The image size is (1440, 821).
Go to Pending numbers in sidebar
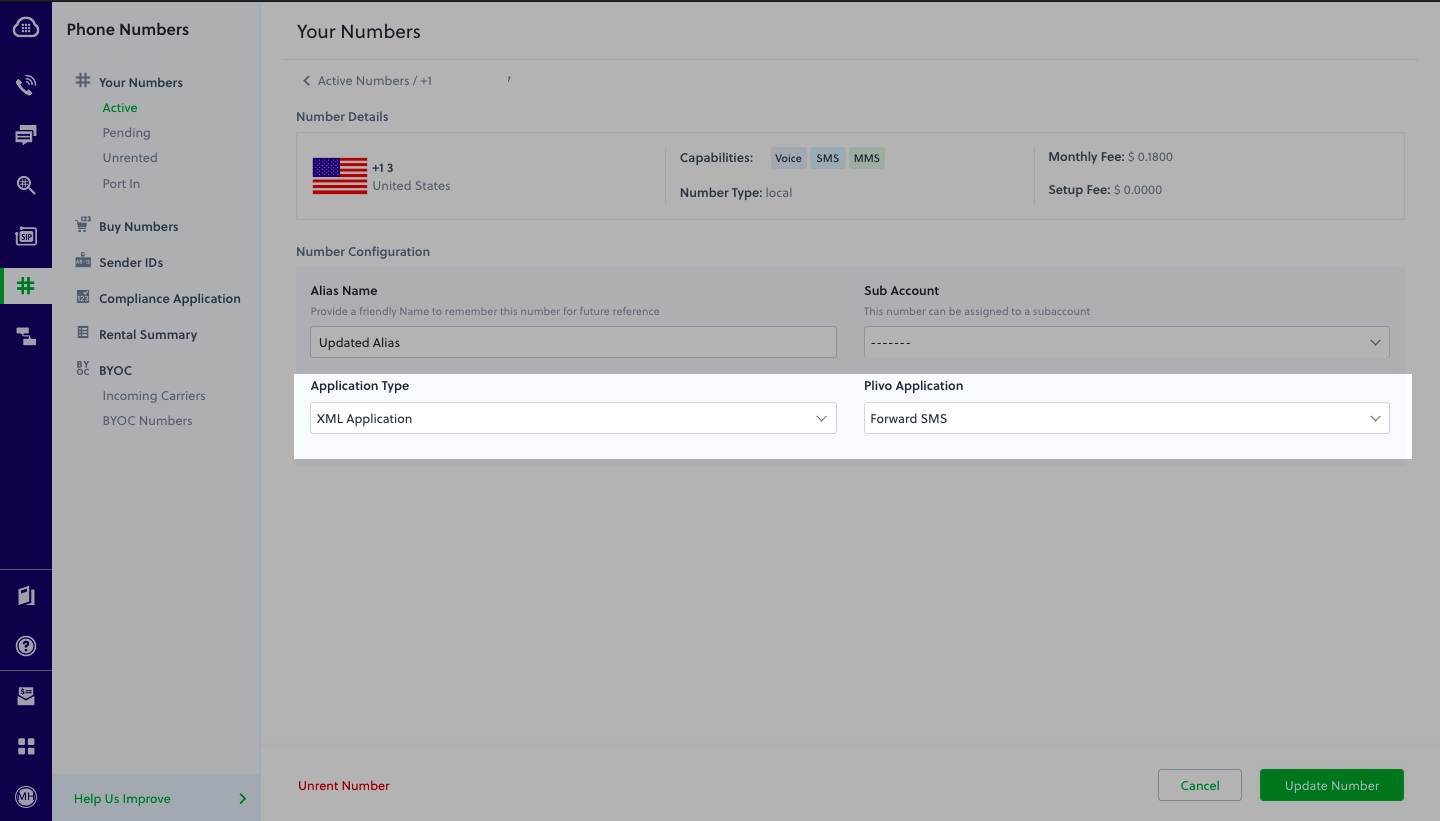point(126,133)
